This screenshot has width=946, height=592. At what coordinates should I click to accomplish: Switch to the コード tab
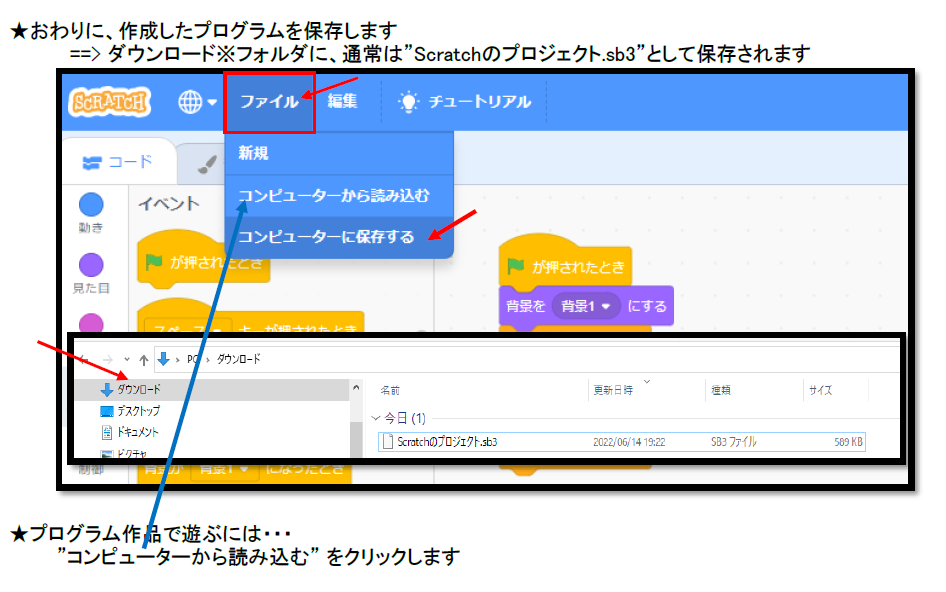(x=118, y=163)
